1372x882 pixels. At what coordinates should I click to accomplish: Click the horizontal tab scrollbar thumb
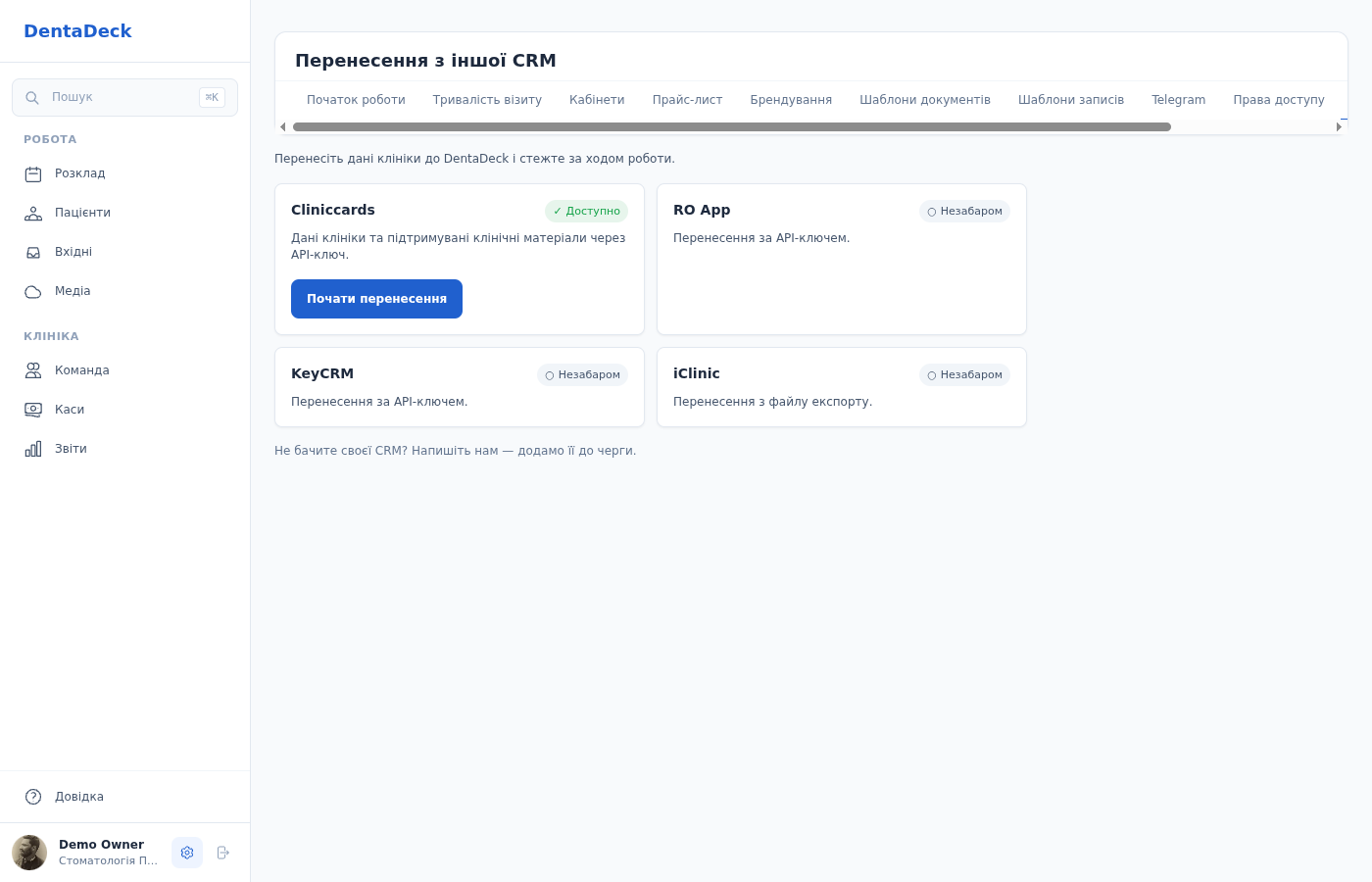coord(732,126)
